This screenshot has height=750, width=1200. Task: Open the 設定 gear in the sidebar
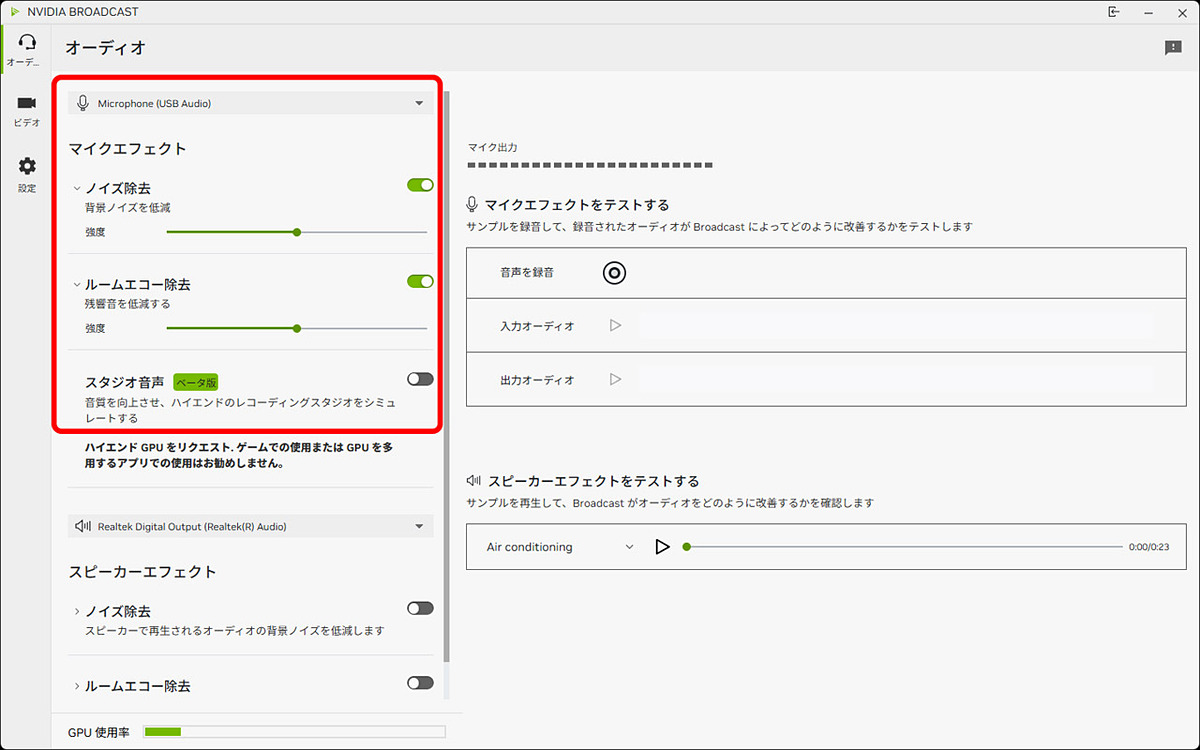(26, 173)
